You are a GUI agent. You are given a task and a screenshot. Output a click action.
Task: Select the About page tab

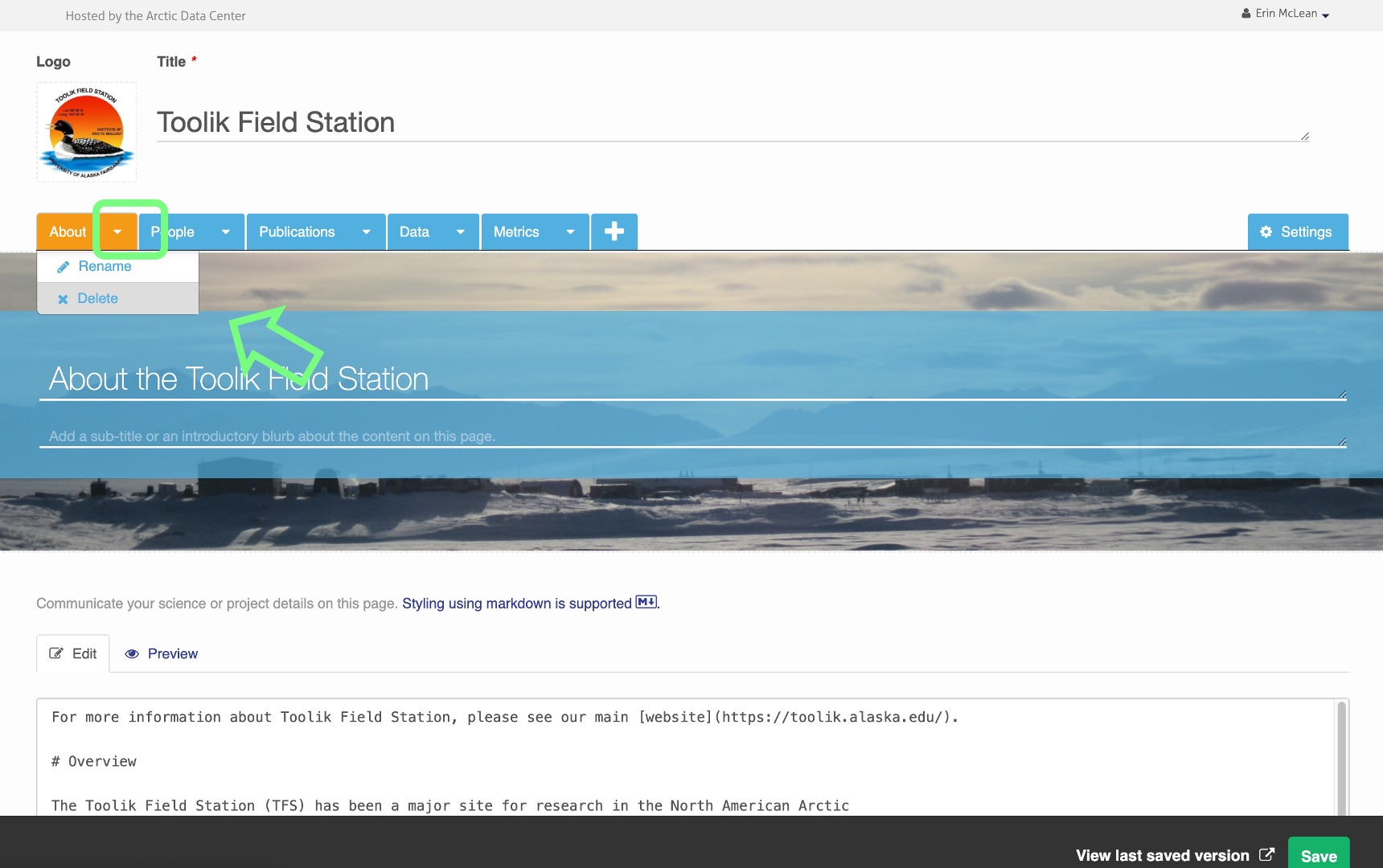pyautogui.click(x=68, y=231)
